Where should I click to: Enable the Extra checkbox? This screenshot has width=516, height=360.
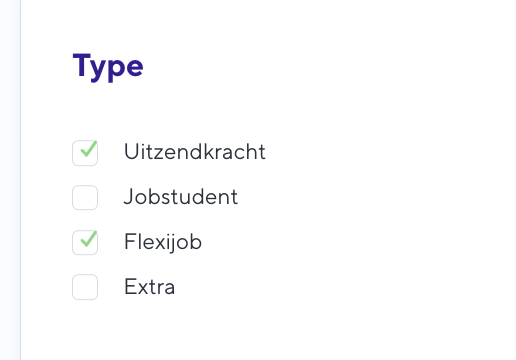click(x=85, y=287)
